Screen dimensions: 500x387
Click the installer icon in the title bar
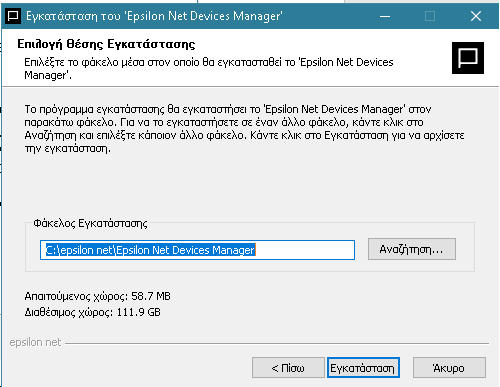(x=13, y=16)
